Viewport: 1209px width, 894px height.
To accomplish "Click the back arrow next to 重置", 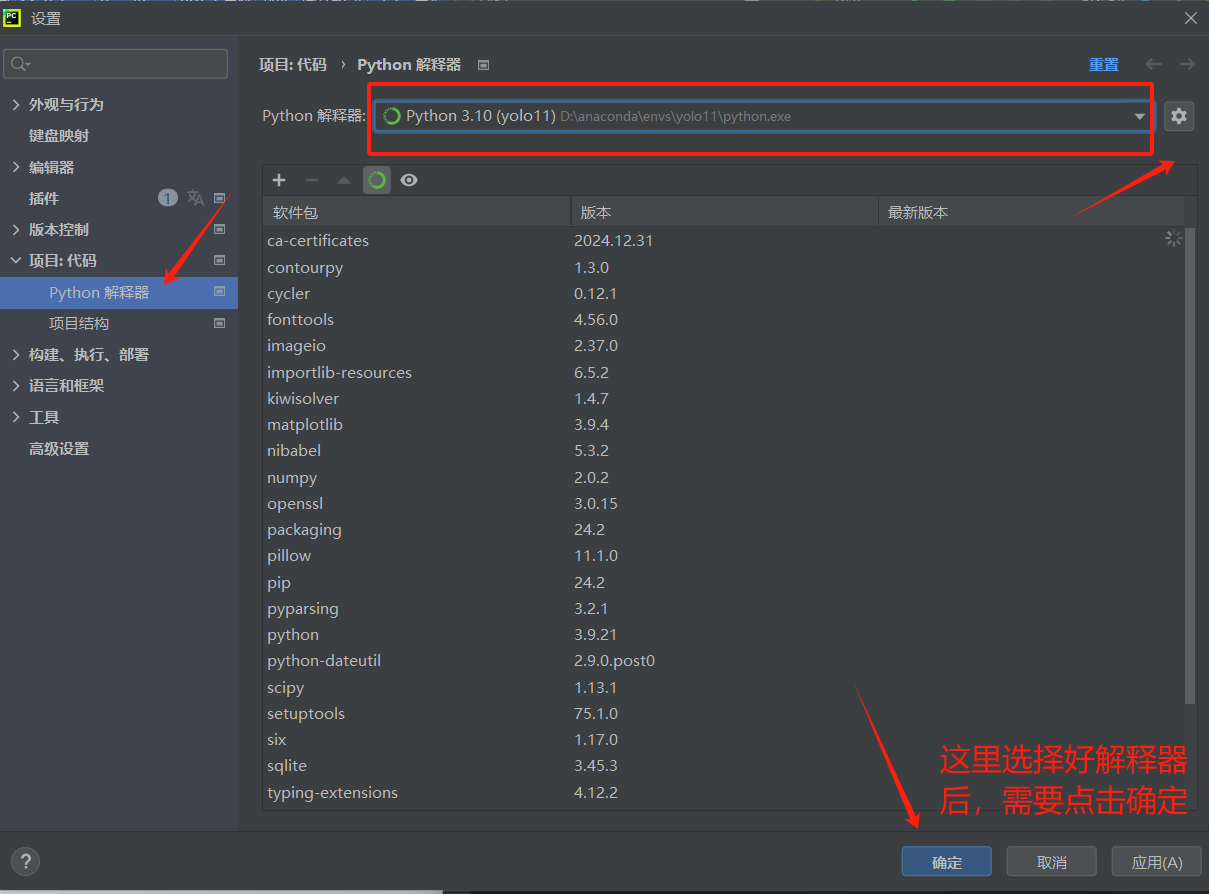I will pos(1153,64).
